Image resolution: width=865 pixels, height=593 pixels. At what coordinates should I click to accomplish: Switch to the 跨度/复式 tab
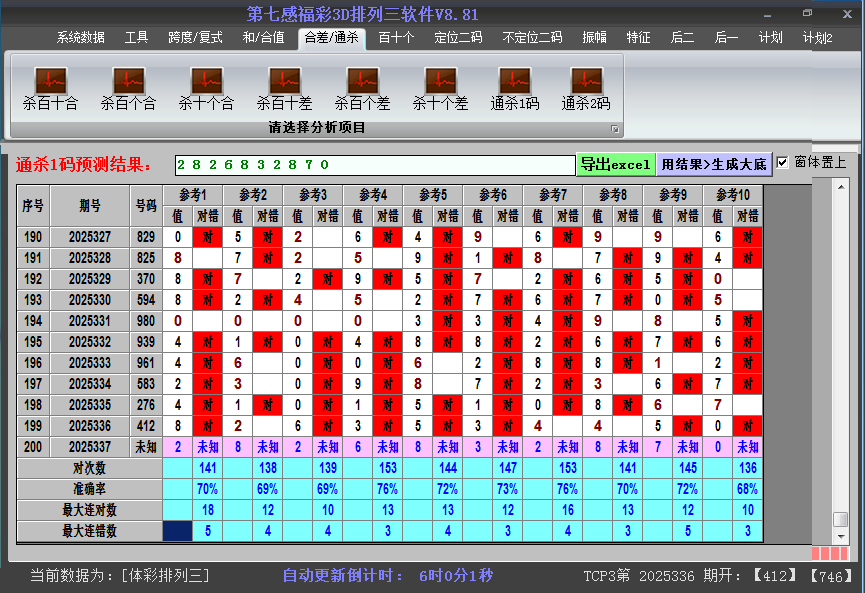[x=195, y=38]
